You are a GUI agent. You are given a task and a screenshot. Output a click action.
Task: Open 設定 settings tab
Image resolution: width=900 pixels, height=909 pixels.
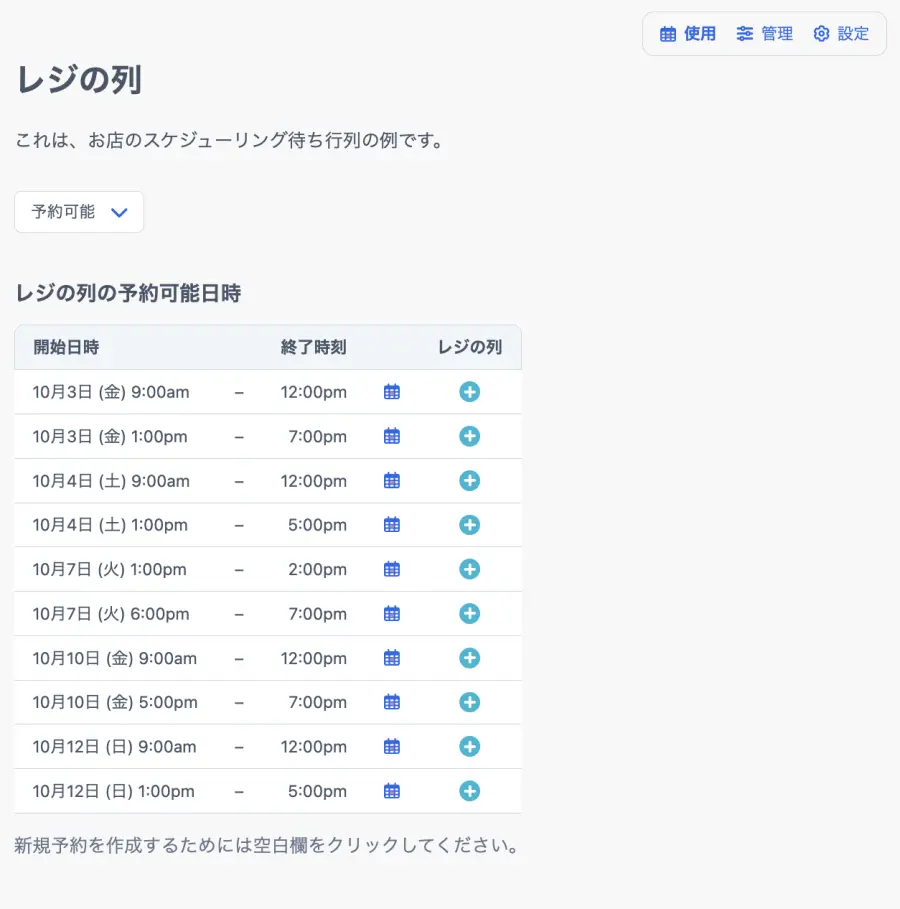tap(841, 34)
